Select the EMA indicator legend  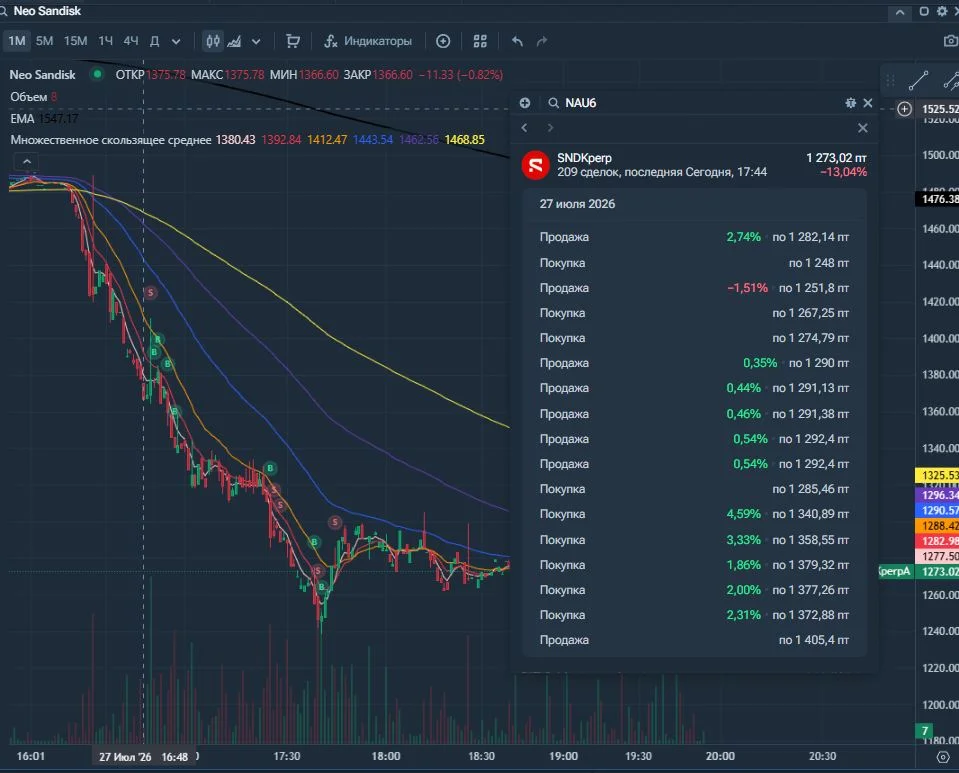(x=22, y=119)
